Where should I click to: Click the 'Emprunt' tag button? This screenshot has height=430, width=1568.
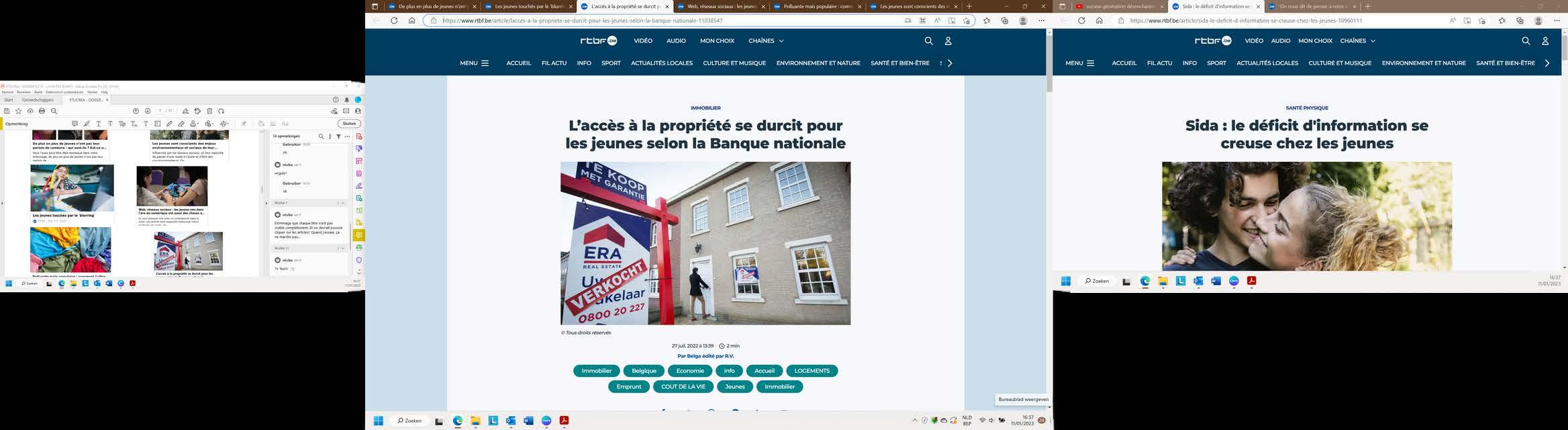(628, 387)
